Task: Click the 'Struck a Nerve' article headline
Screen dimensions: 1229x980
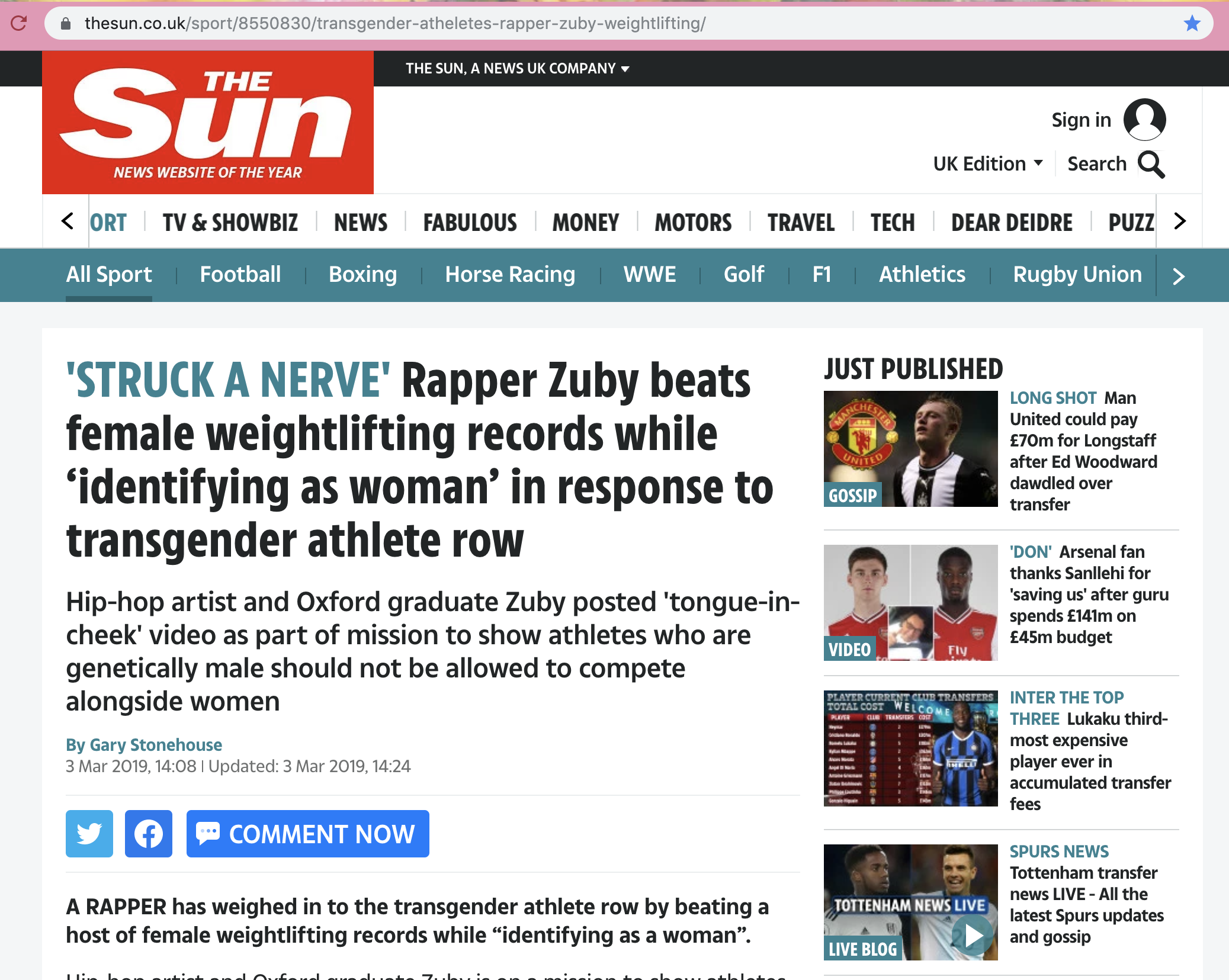Action: click(421, 461)
